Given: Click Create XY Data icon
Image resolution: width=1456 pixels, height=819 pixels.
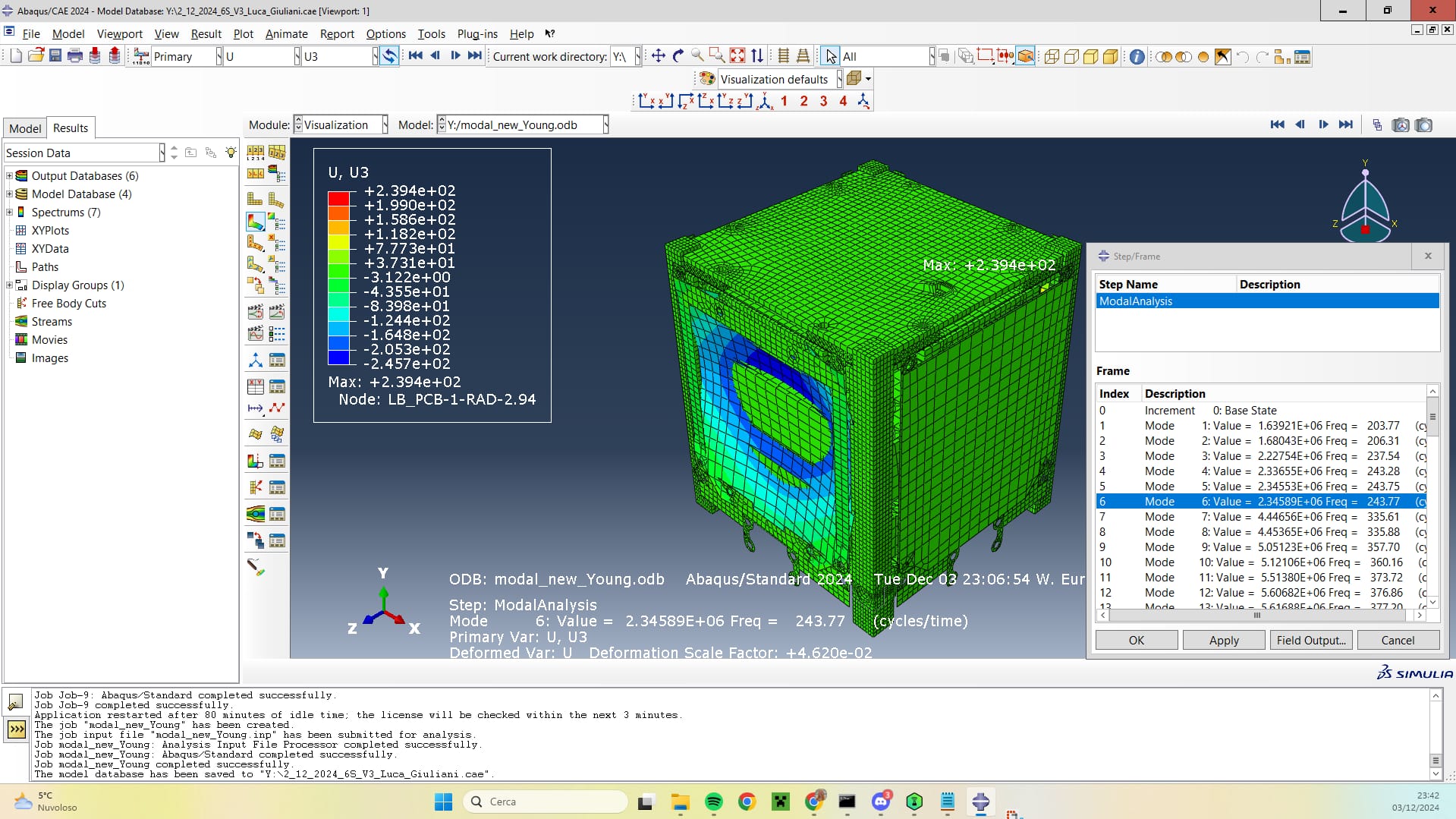Looking at the screenshot, I should (x=255, y=386).
